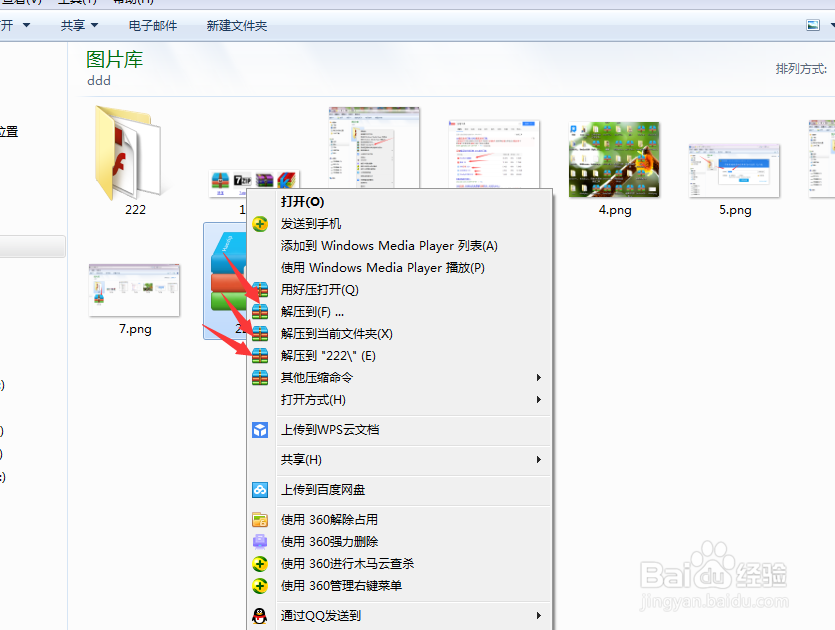Click the 222 folder name label
This screenshot has height=630, width=835.
click(x=135, y=210)
